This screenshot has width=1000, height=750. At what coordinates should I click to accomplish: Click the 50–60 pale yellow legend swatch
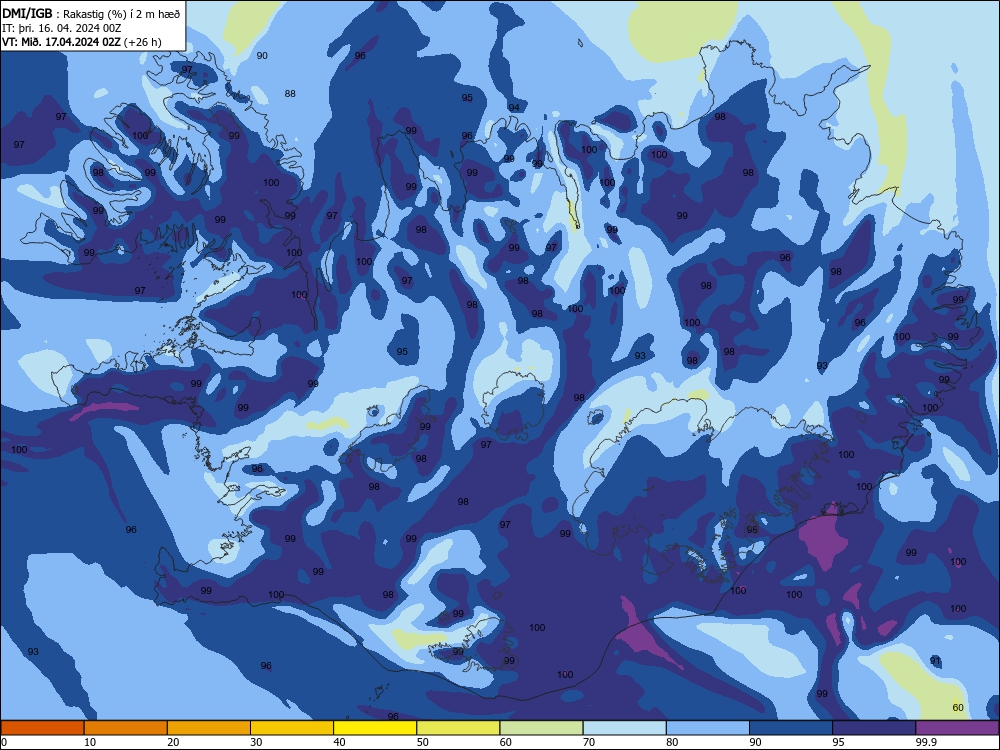pos(458,728)
